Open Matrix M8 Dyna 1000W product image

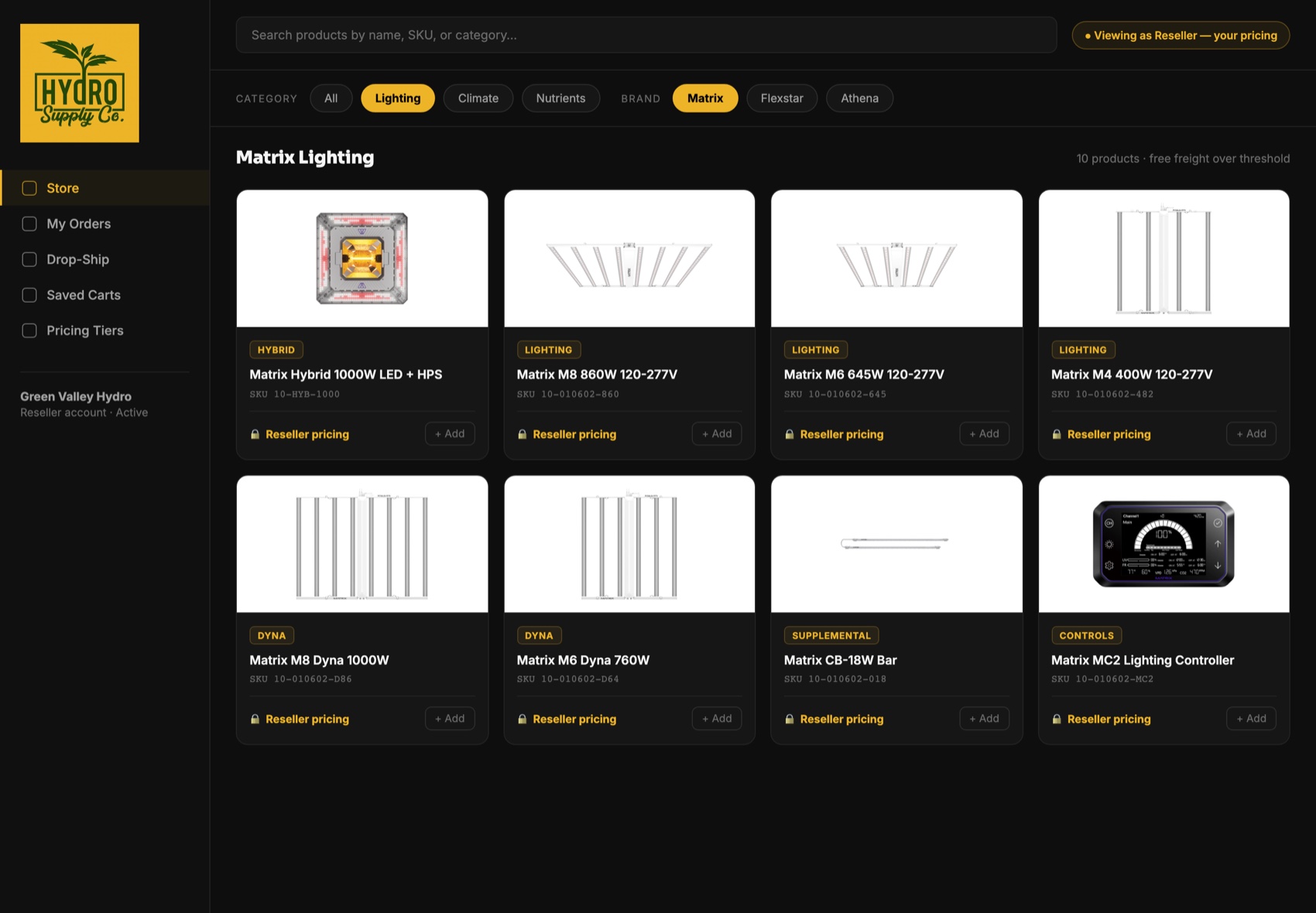pos(362,544)
